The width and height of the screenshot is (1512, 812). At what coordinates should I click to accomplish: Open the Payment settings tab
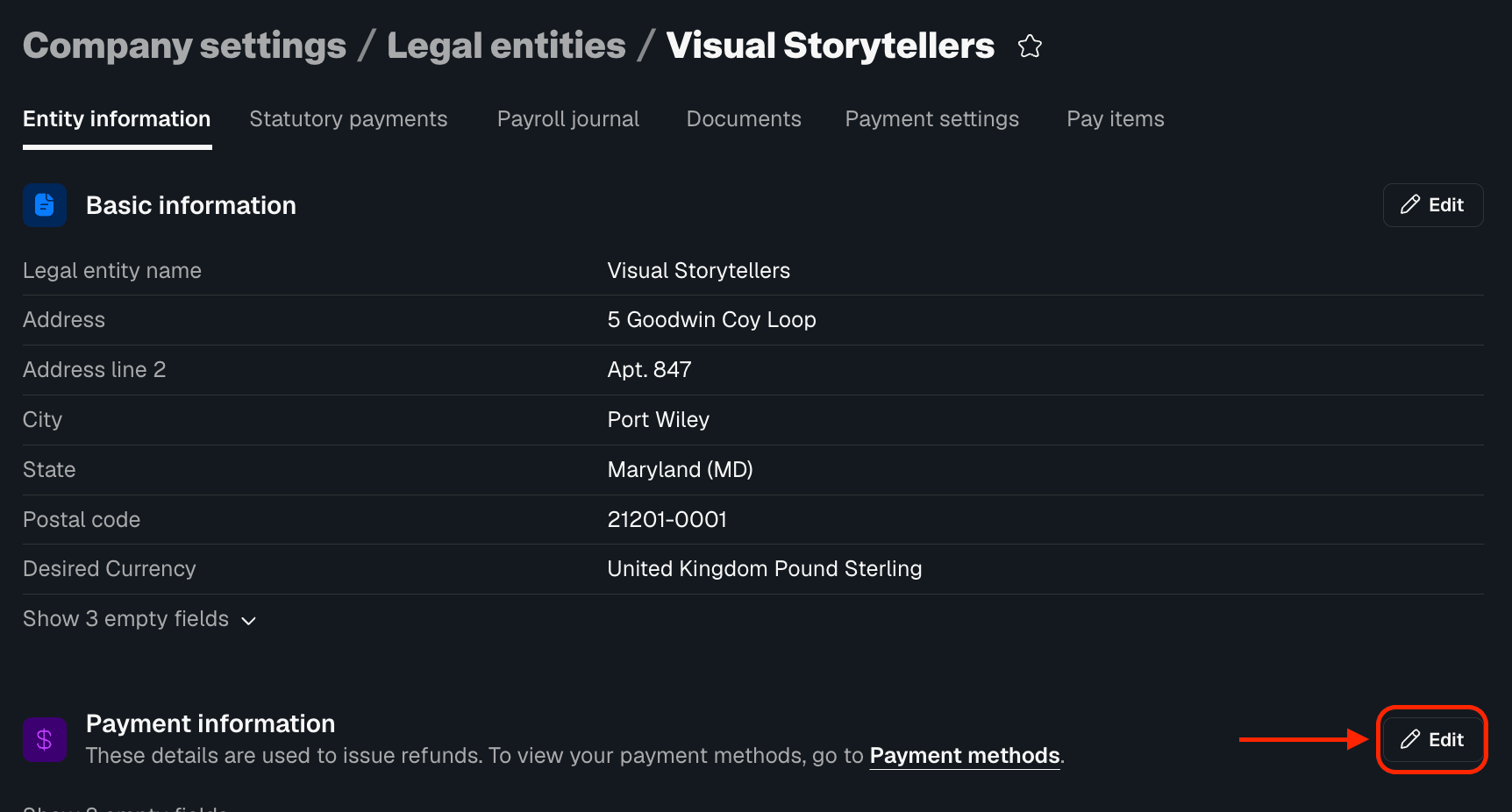click(x=931, y=119)
